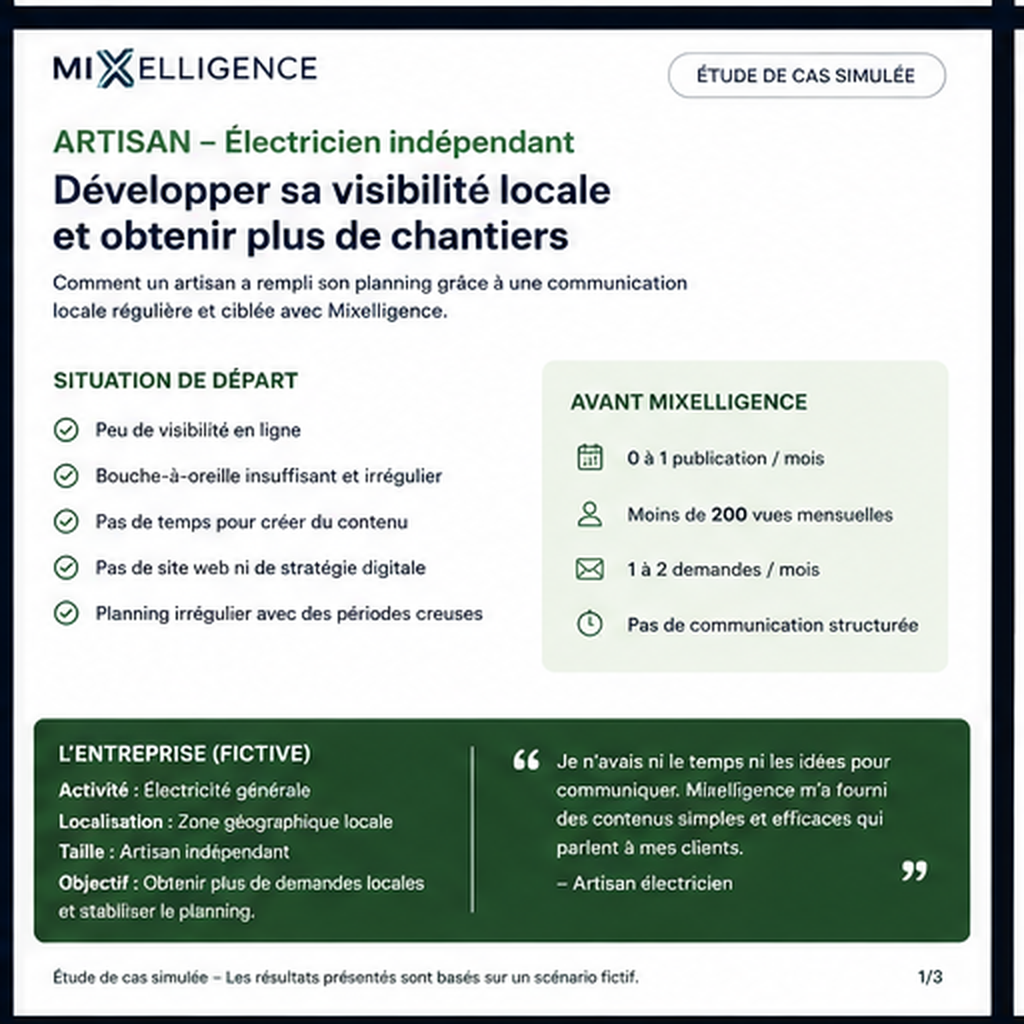Click the checkmark next to Peu de visibilité

66,430
